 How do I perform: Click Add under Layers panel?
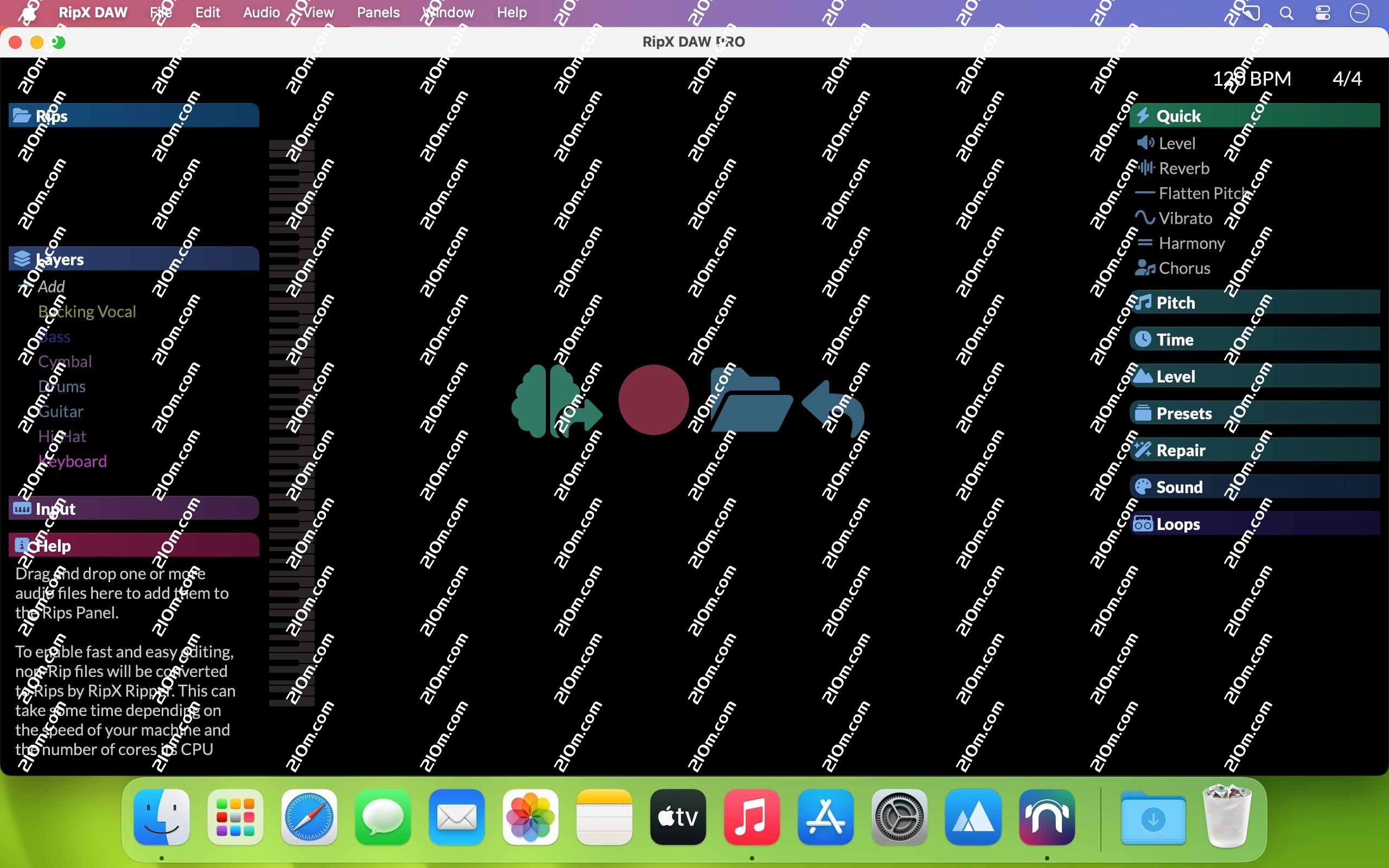[x=50, y=286]
